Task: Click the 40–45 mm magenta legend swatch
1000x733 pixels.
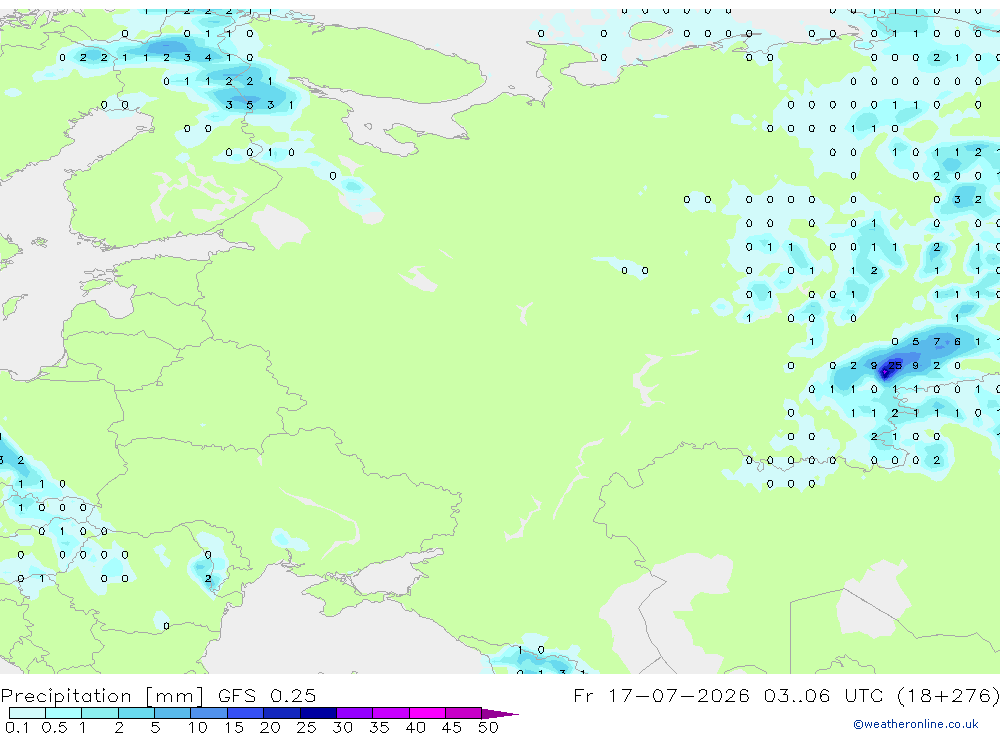Action: coord(427,713)
